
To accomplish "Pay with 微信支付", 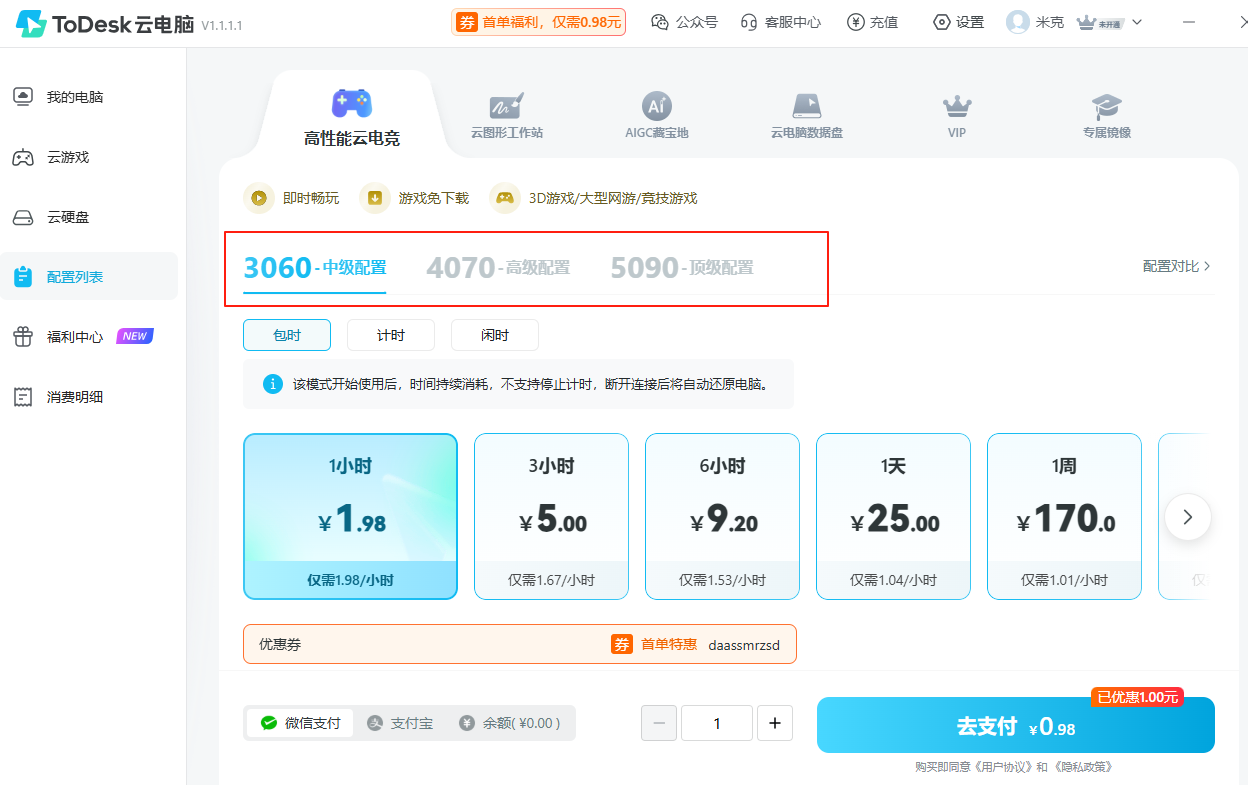I will point(300,723).
